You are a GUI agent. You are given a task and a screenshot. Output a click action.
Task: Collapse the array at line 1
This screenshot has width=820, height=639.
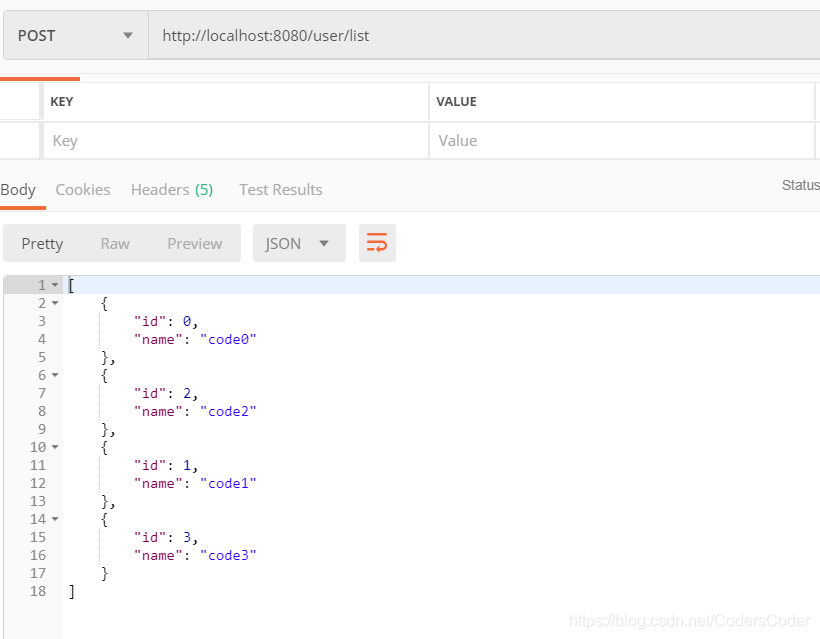(55, 285)
